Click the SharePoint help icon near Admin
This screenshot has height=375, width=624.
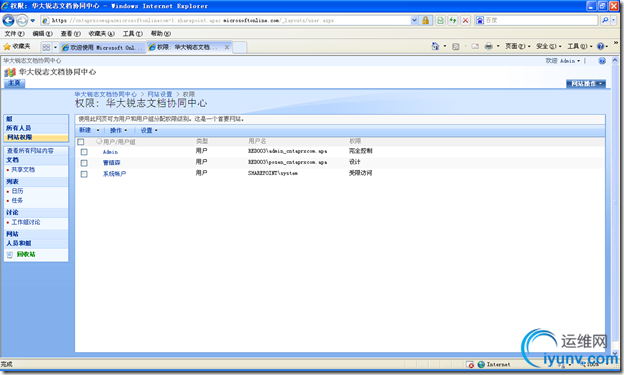click(x=602, y=61)
